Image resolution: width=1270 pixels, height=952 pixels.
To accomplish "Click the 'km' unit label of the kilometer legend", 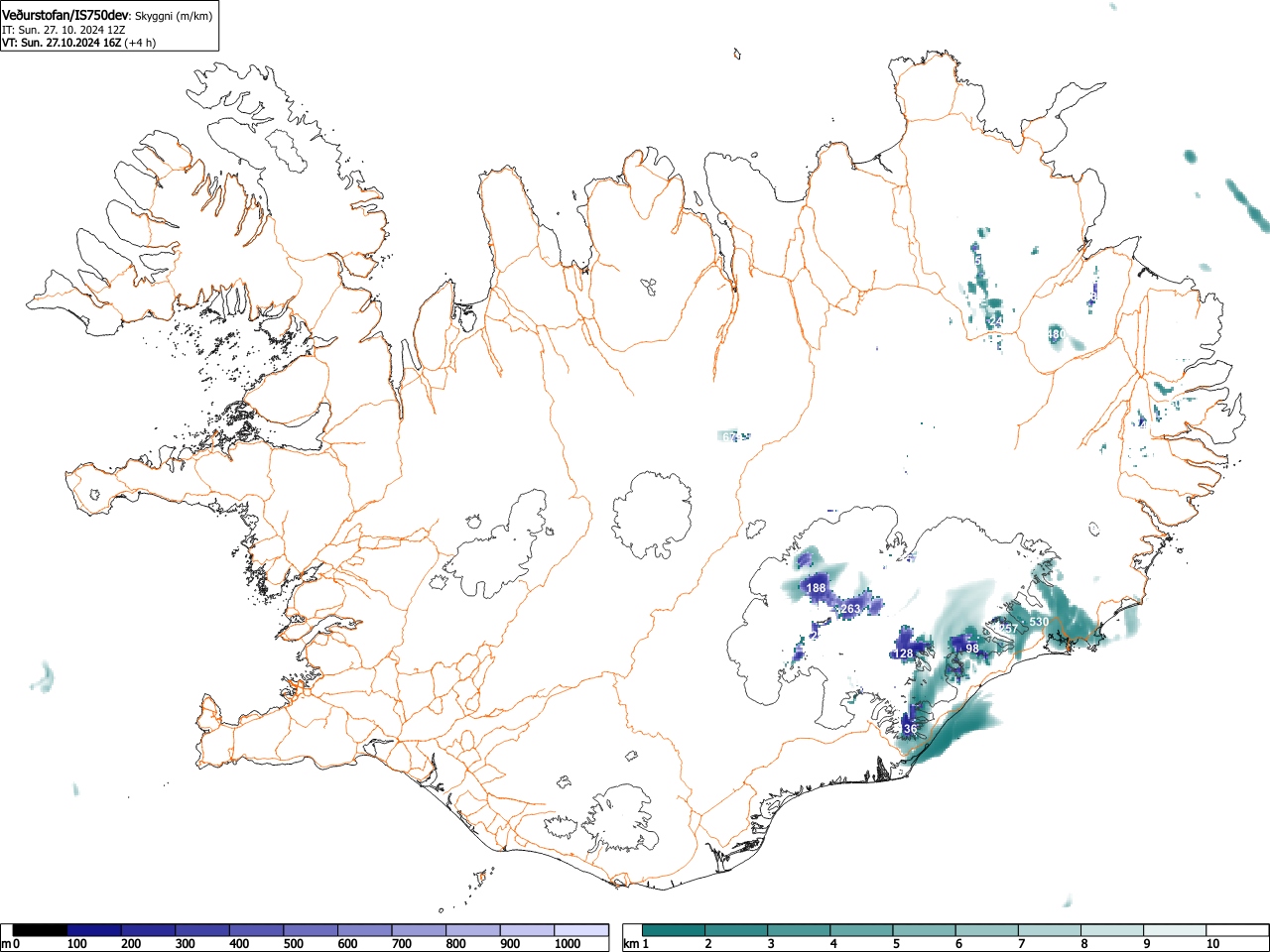I will tap(631, 944).
